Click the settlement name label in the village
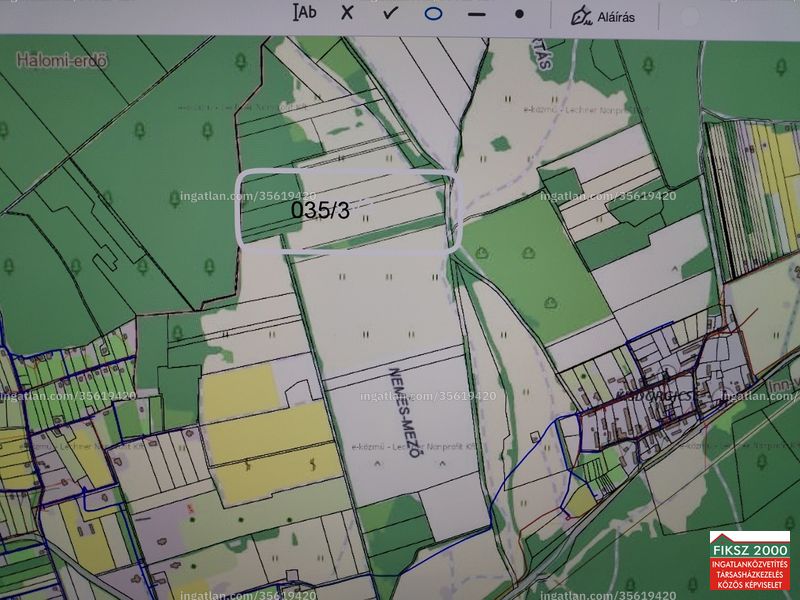Viewport: 800px width, 600px height. (656, 396)
